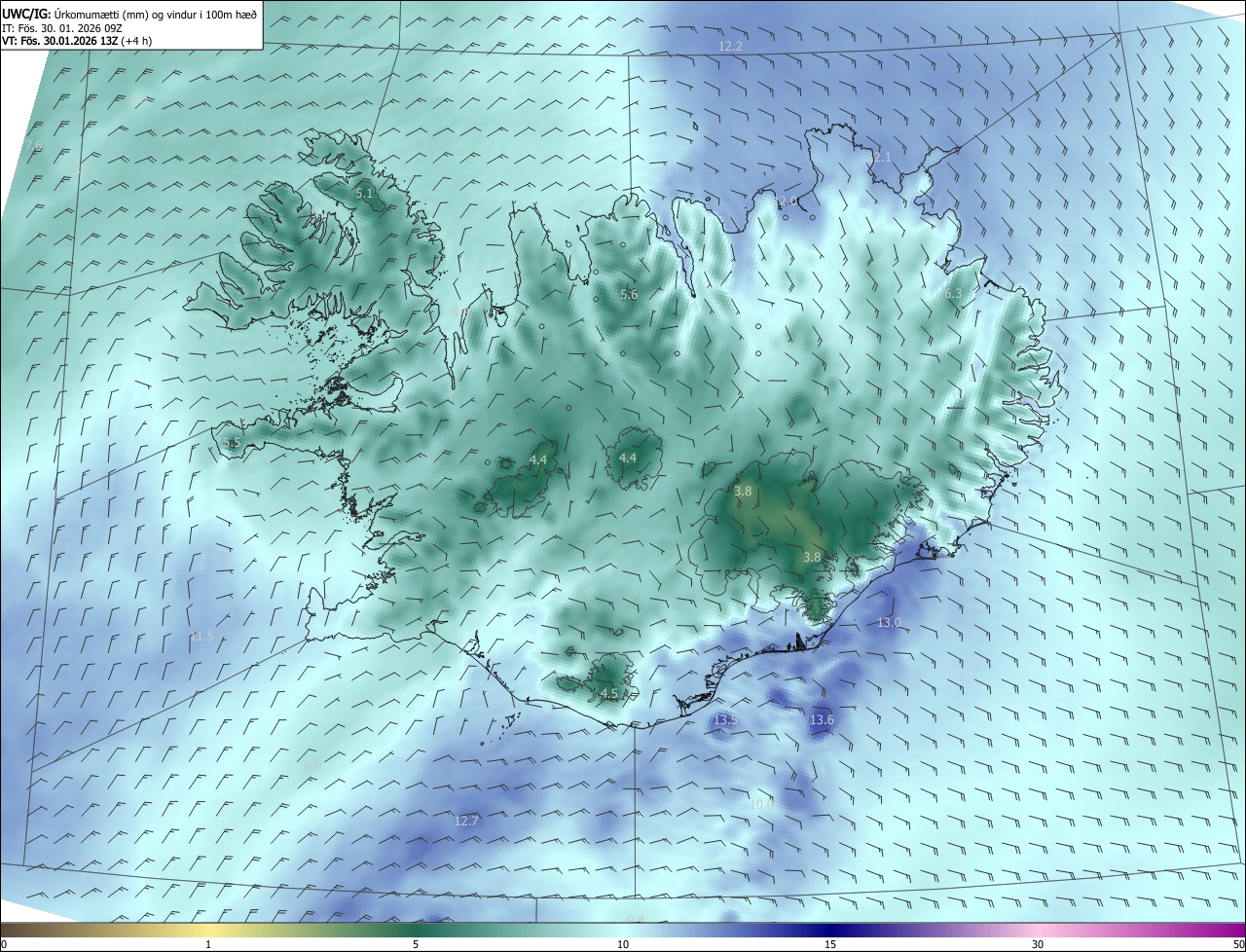Click tick label 5 on colour scale
Viewport: 1246px width, 952px height.
click(x=416, y=944)
